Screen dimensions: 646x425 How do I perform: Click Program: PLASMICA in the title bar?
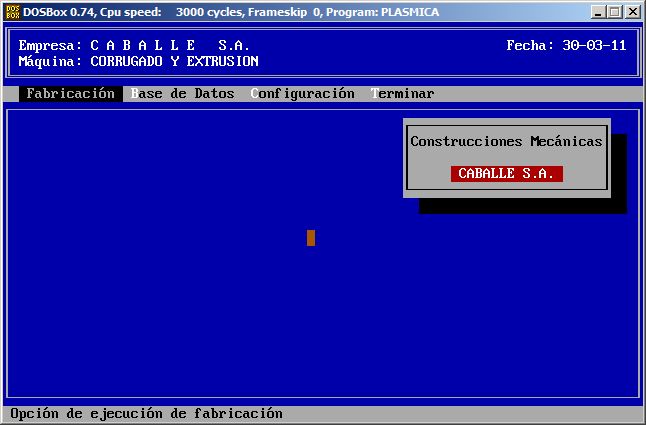pos(382,12)
